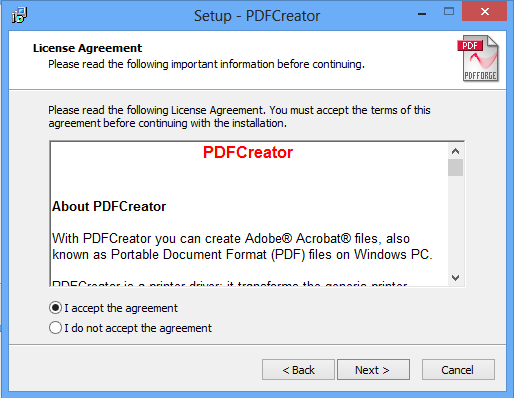
Task: Click inside the license text paragraph
Action: tap(242, 247)
